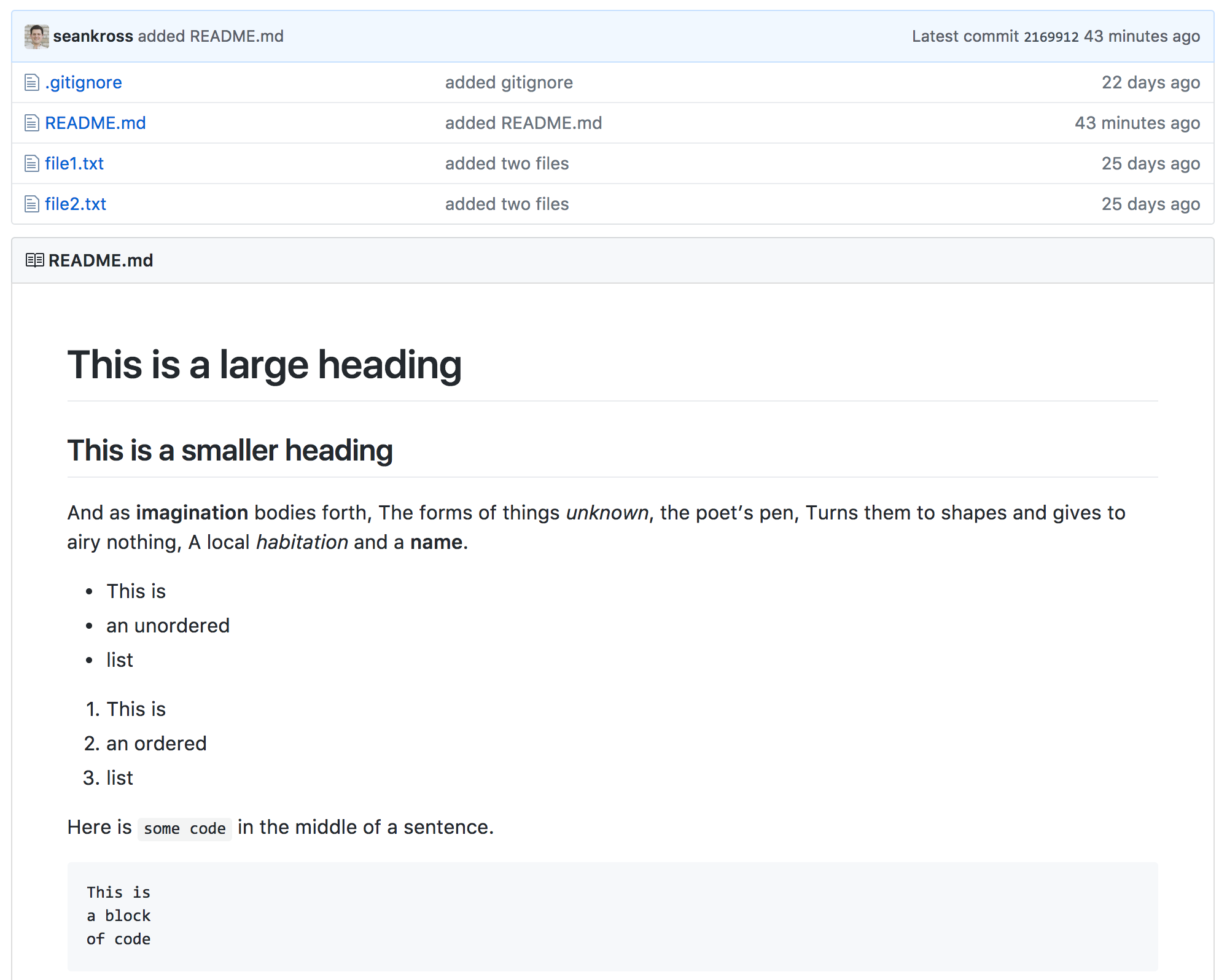Click the file icon beside .gitignore
Viewport: 1227px width, 980px height.
[31, 82]
